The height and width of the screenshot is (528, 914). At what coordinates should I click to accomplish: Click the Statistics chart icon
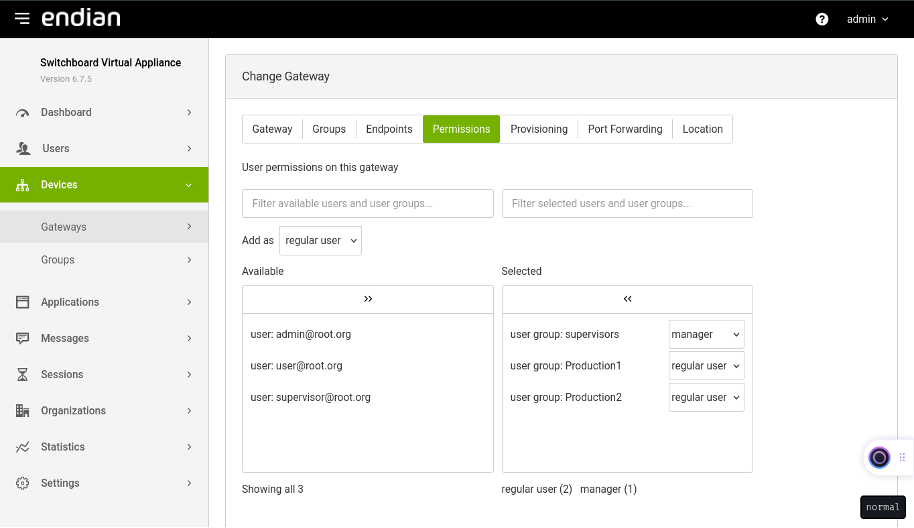pyautogui.click(x=23, y=447)
